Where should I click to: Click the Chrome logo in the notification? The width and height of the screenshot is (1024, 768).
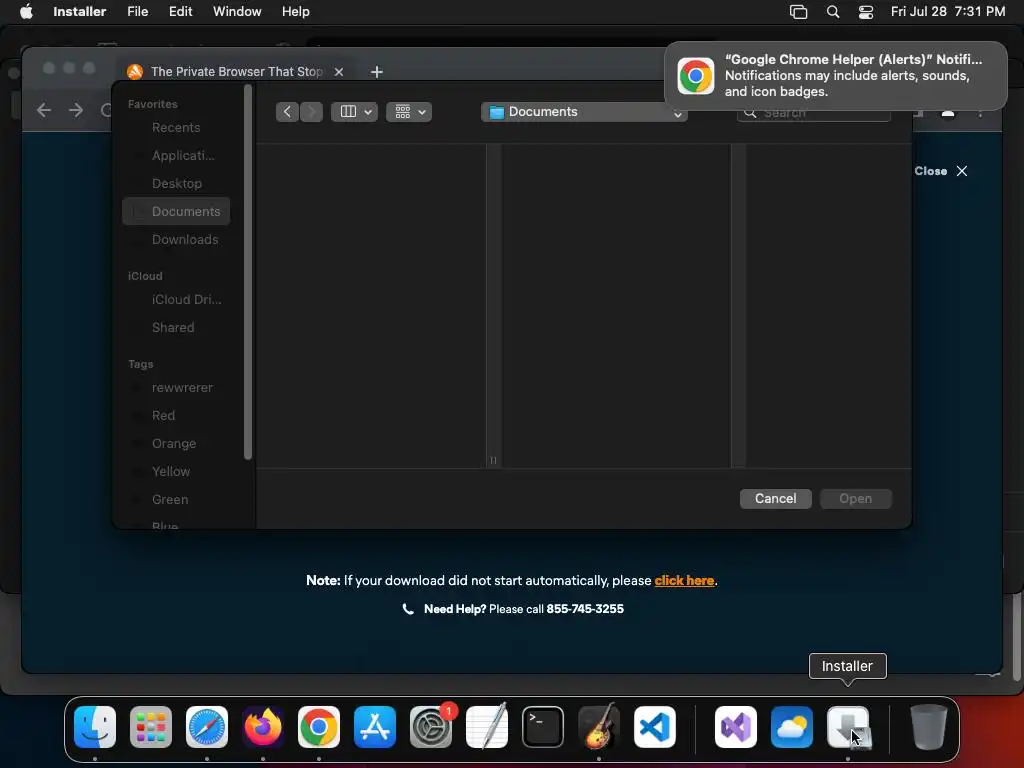[x=696, y=76]
